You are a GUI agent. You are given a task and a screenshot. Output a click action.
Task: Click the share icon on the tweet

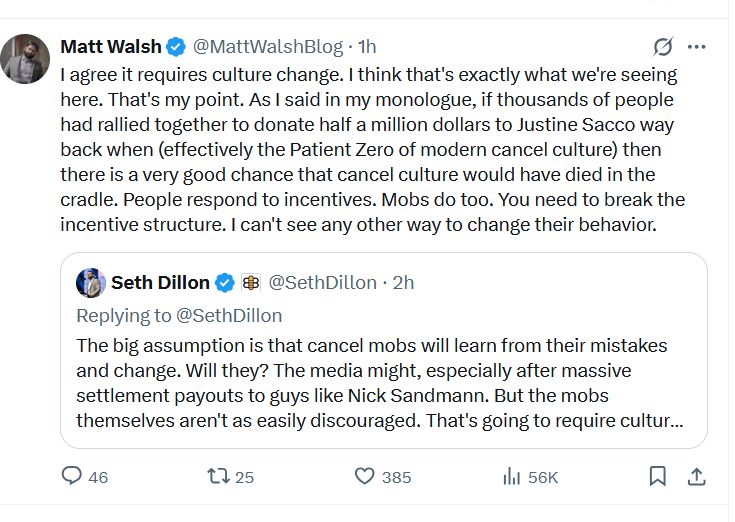[x=696, y=476]
